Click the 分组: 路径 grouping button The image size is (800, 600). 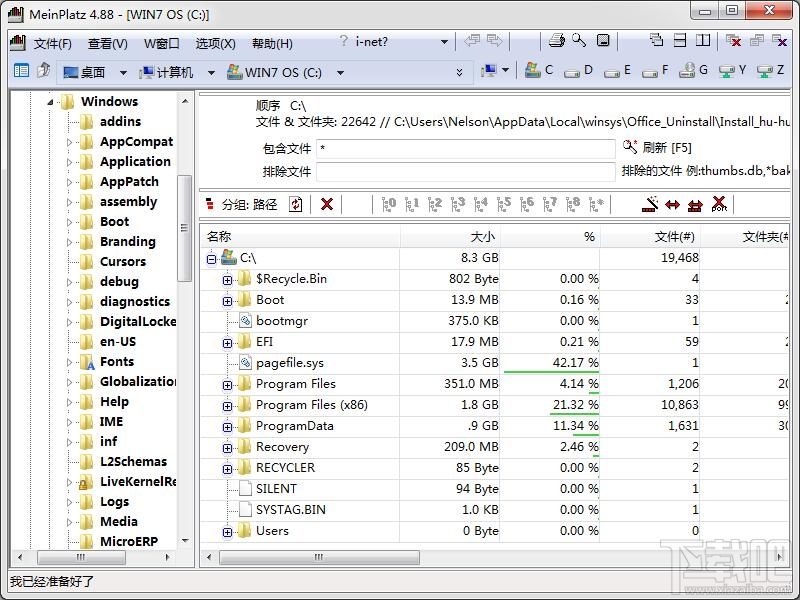click(241, 205)
